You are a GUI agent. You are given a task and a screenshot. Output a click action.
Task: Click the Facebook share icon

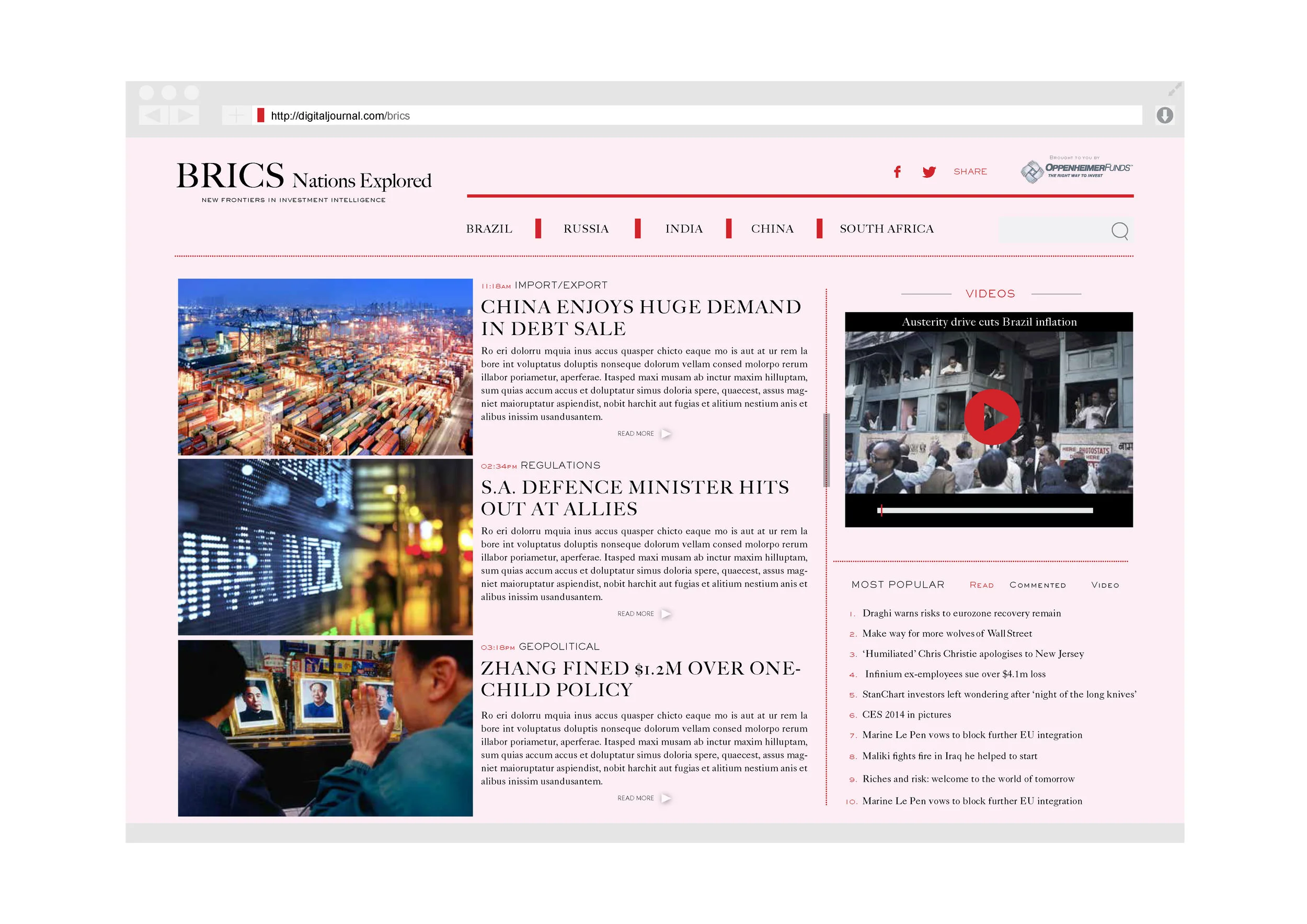point(897,172)
